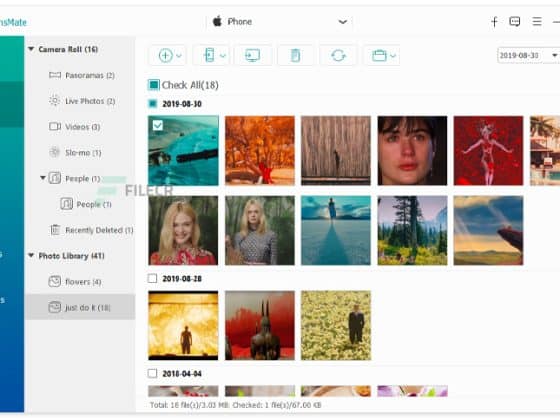Collapse the Photo Library (41) tree
The width and height of the screenshot is (560, 420).
coord(31,255)
